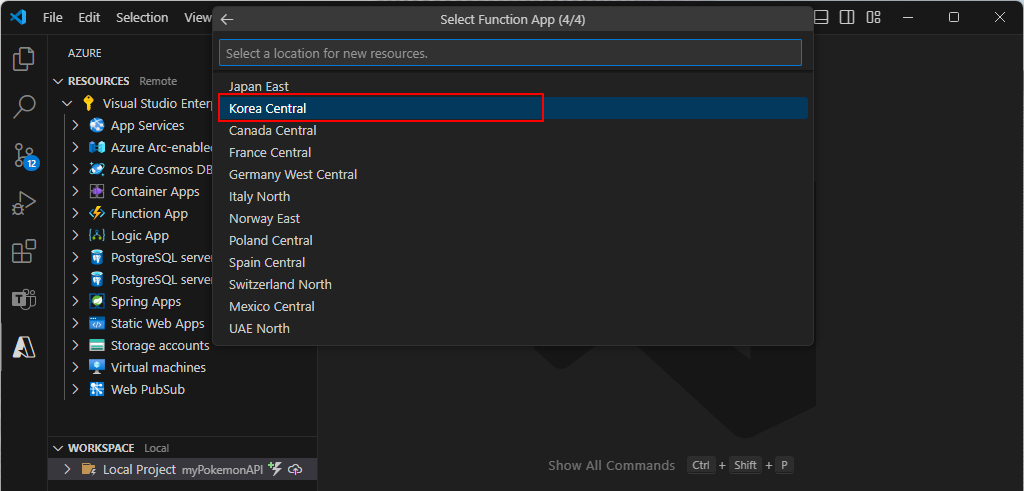The image size is (1024, 491).
Task: Click the create function lightning icon in Workspace
Action: (x=276, y=468)
